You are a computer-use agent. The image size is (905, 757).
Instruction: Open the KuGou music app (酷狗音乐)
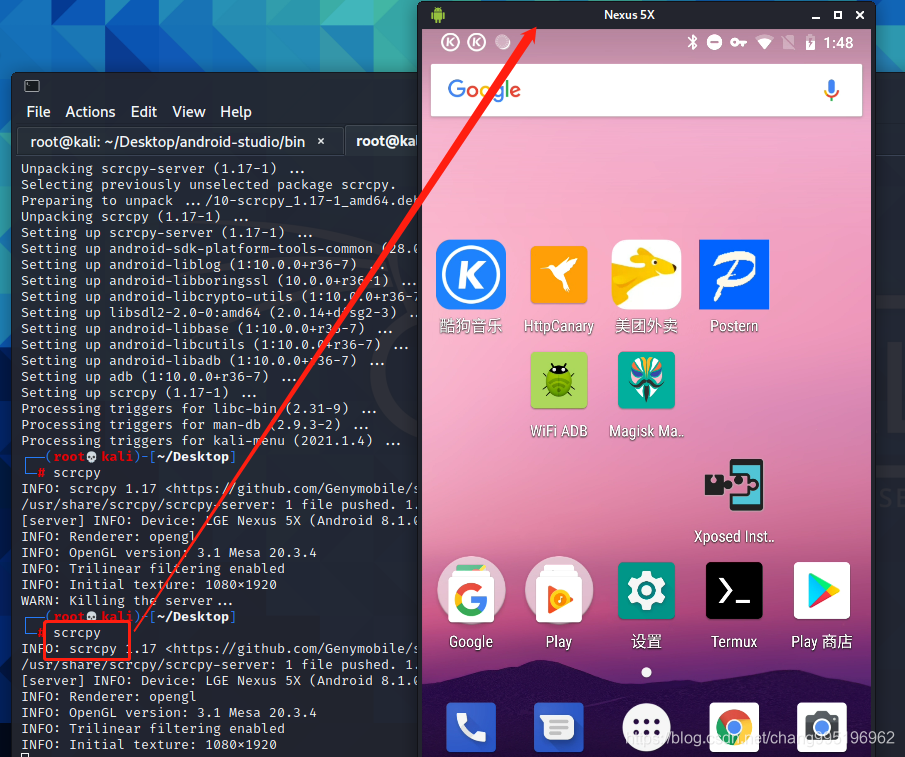click(x=470, y=275)
